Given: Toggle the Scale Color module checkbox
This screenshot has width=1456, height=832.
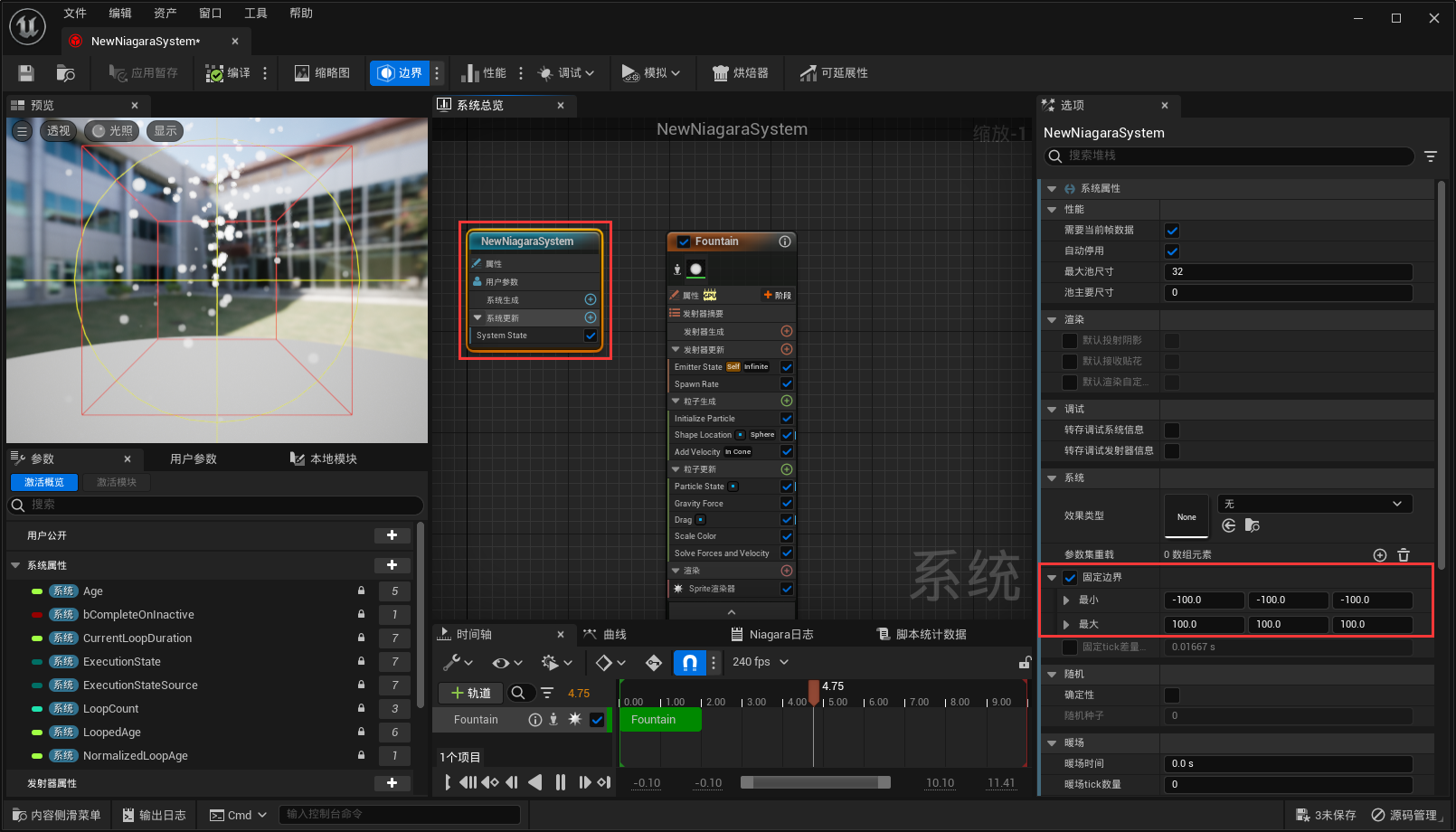Looking at the screenshot, I should (x=787, y=536).
